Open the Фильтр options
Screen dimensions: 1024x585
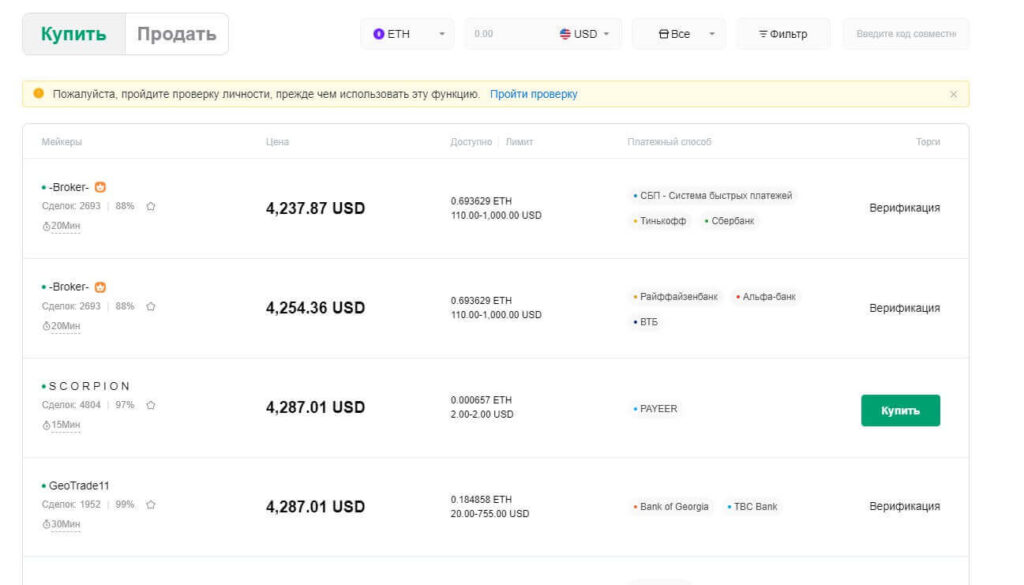click(x=783, y=34)
